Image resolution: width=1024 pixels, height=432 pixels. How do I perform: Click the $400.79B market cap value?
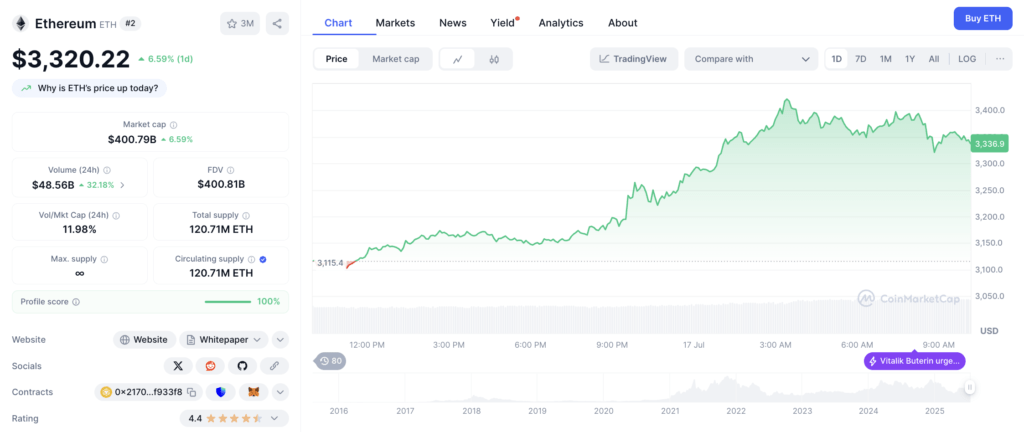point(130,139)
